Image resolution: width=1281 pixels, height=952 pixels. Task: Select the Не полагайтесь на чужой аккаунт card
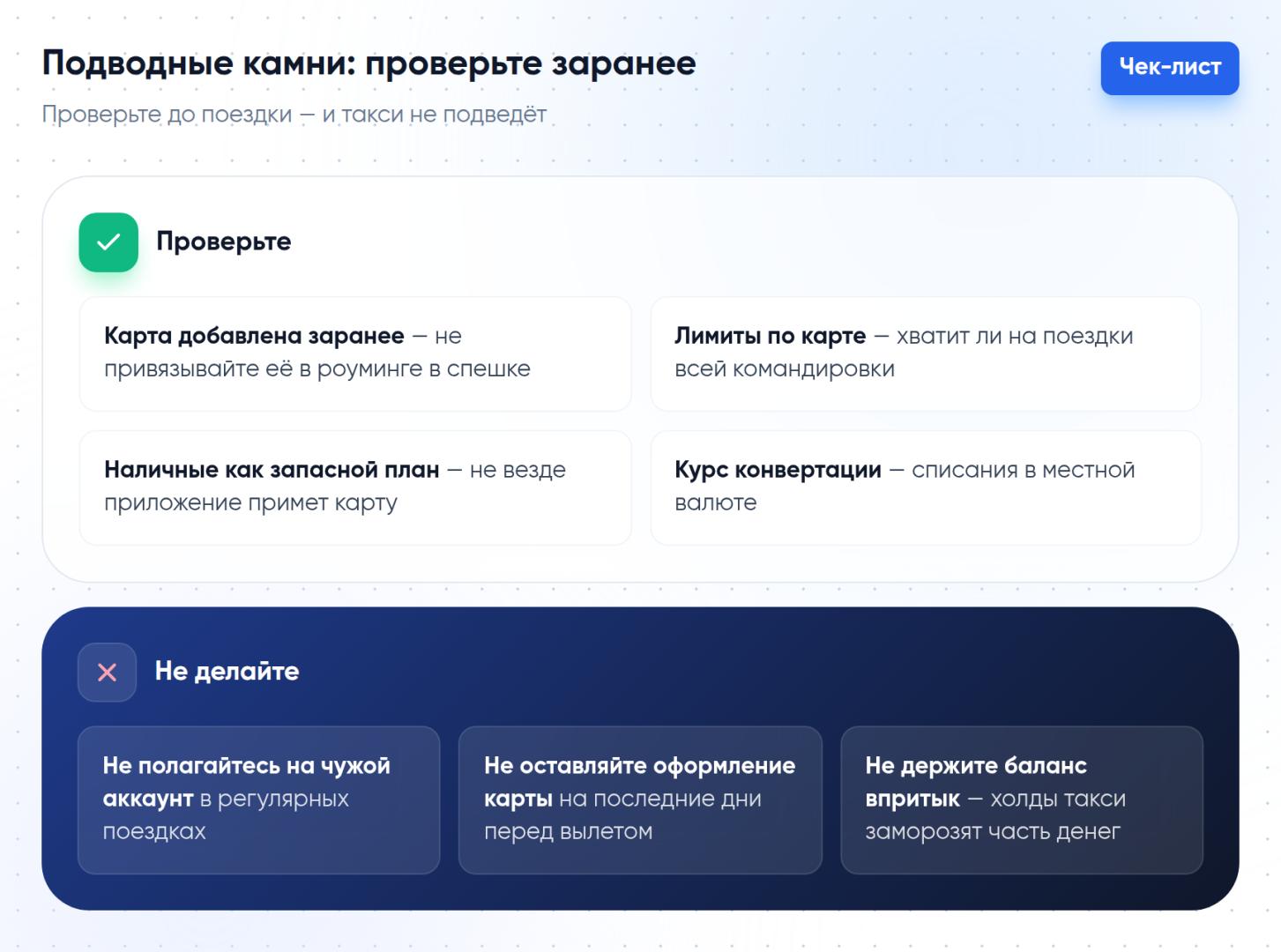(x=258, y=800)
